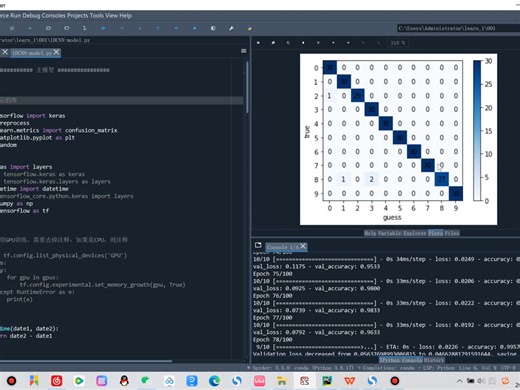Click the plot zoom percentage box
Screen dimensions: 520x390
point(397,43)
